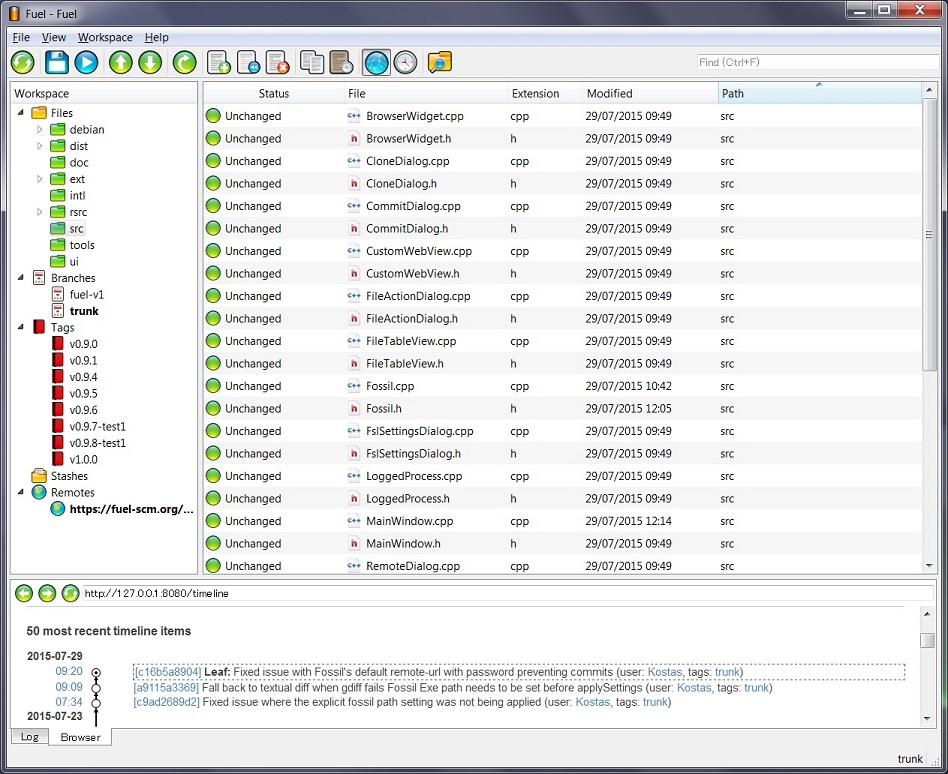Image resolution: width=948 pixels, height=774 pixels.
Task: Click the blue floppy-disk Commit icon
Action: [x=56, y=62]
